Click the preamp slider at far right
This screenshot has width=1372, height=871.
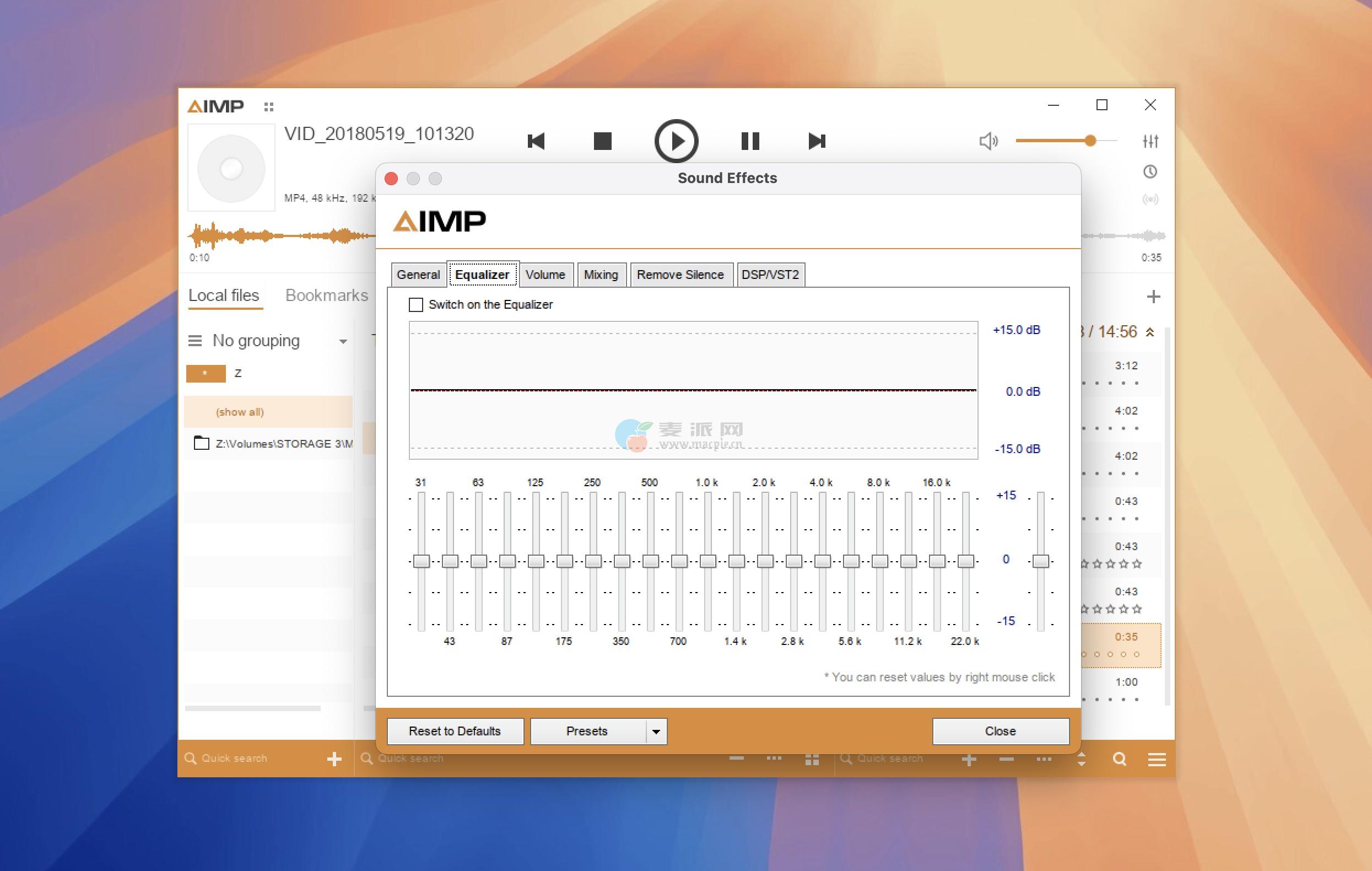click(x=1040, y=561)
